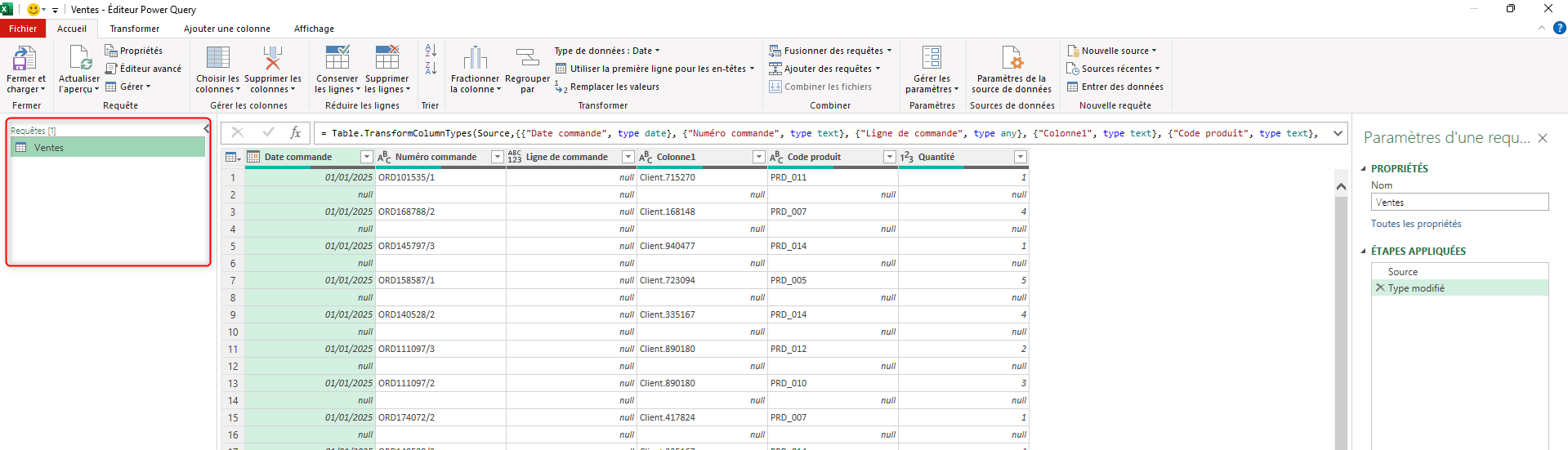The image size is (1568, 450).
Task: Collapse the ribbon with the caret
Action: click(1542, 28)
